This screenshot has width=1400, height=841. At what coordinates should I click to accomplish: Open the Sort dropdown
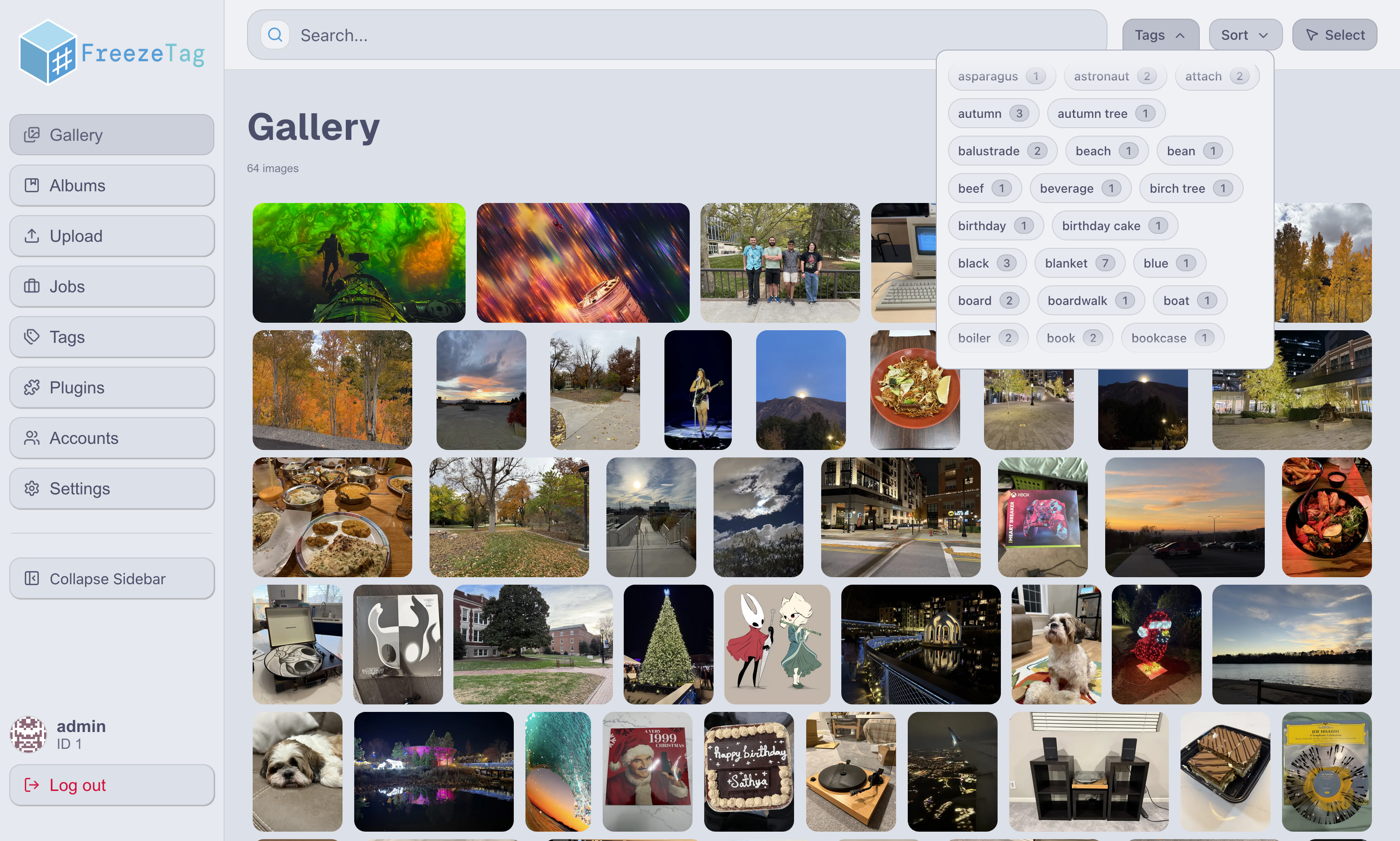click(x=1245, y=35)
